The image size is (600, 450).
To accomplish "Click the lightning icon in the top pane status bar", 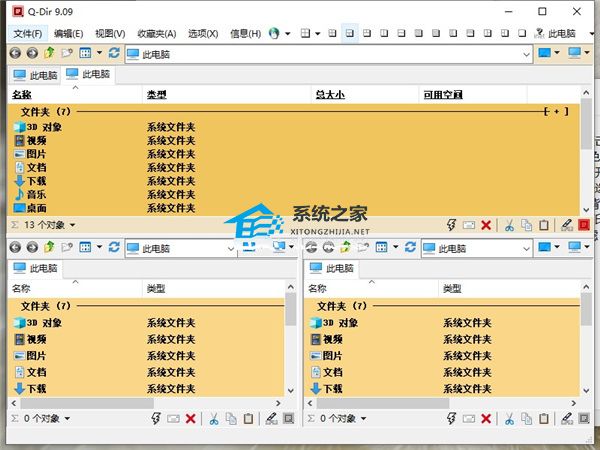I will 452,225.
